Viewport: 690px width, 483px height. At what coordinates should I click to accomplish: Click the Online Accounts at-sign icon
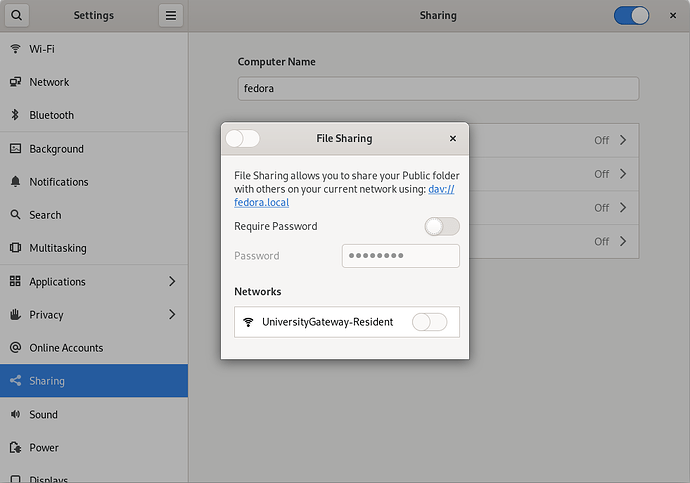(15, 348)
